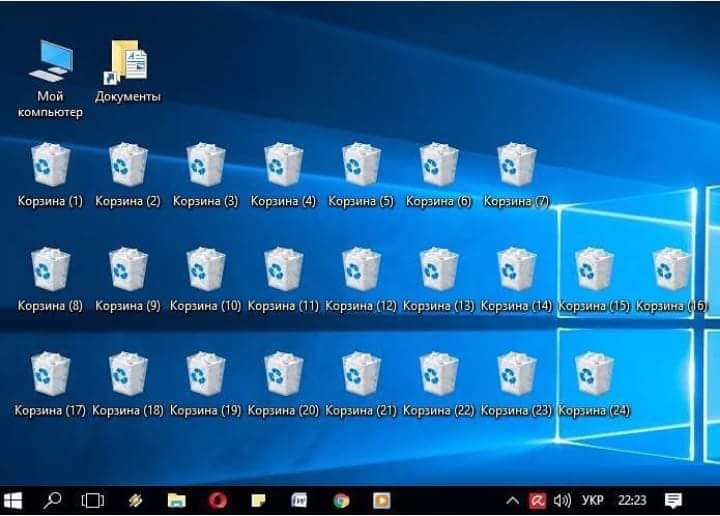Image resolution: width=720 pixels, height=516 pixels.
Task: Select the Мой компьютер desktop icon
Action: tap(50, 79)
